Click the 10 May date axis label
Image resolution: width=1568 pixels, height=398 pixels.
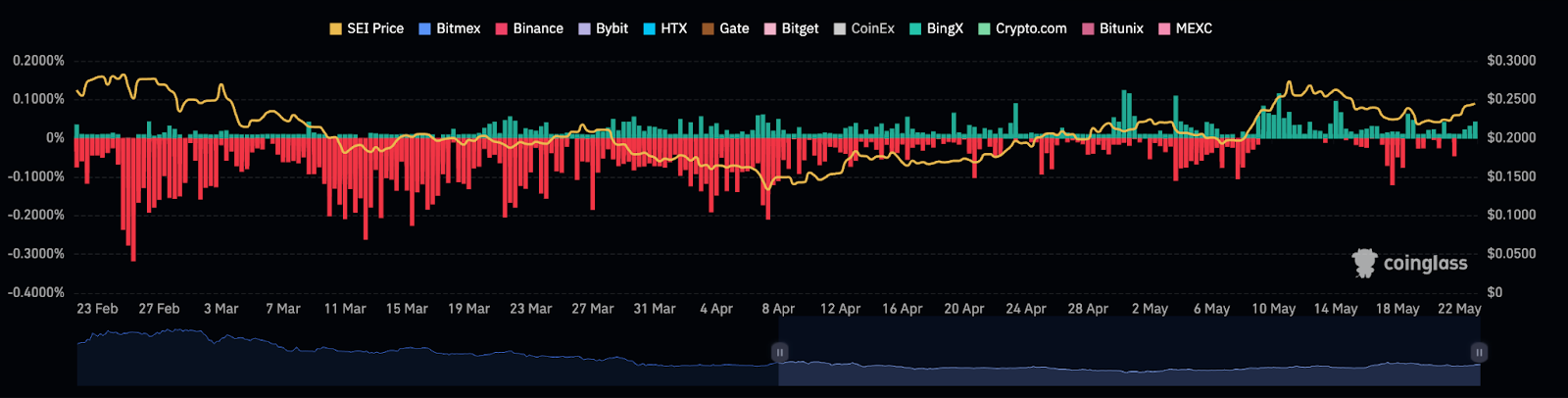[1273, 309]
